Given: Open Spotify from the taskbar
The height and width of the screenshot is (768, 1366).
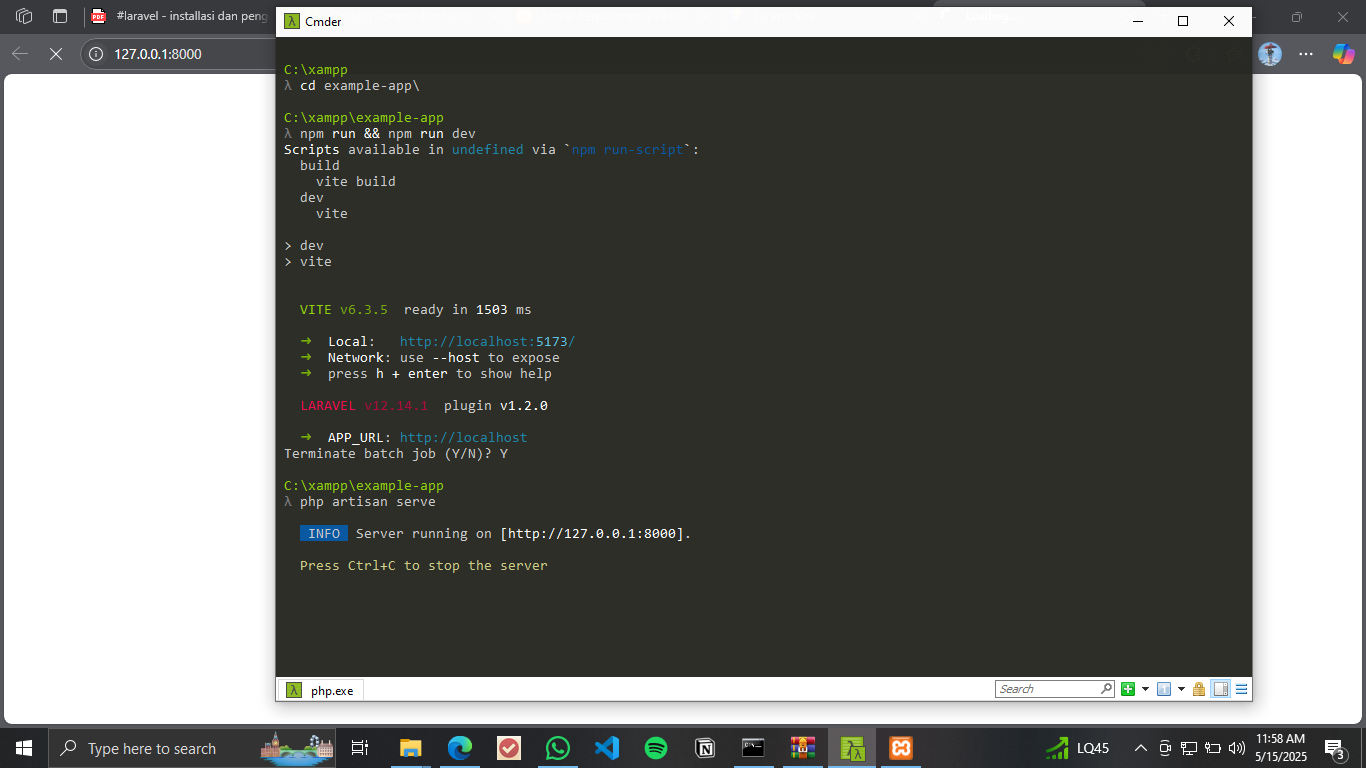Looking at the screenshot, I should click(x=655, y=747).
